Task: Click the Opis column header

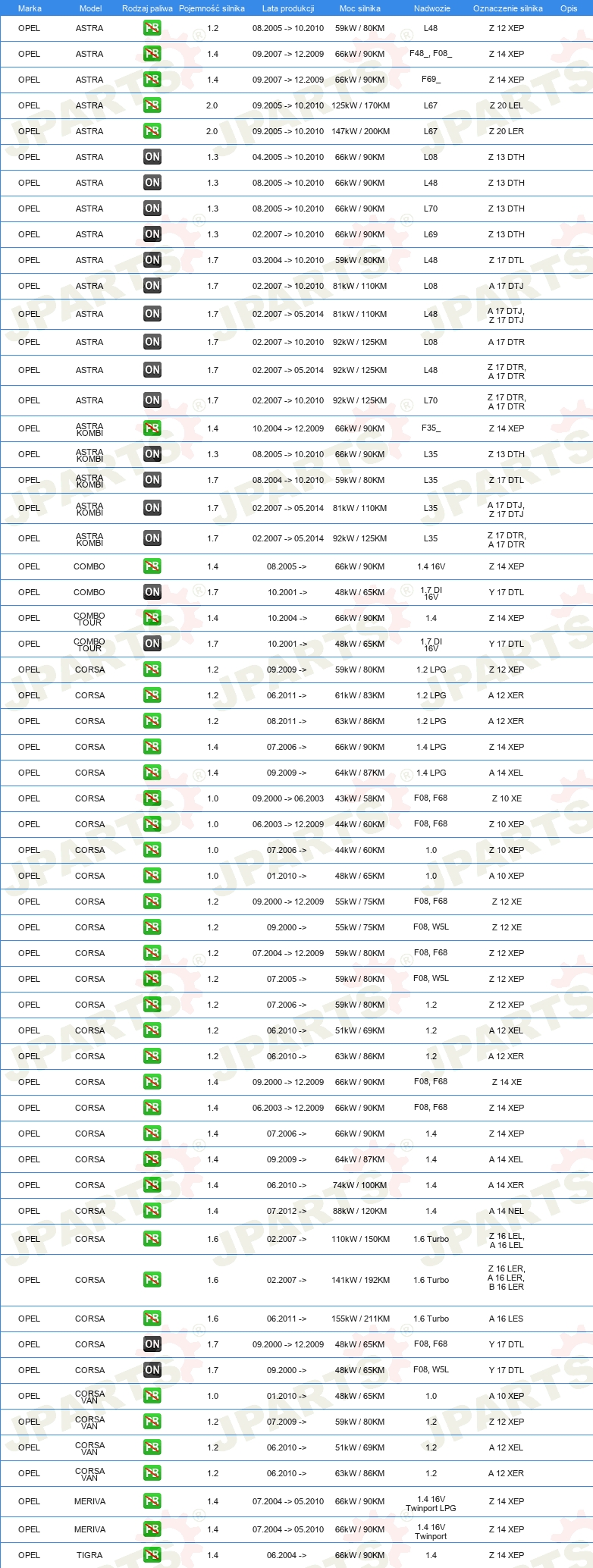Action: click(x=569, y=8)
